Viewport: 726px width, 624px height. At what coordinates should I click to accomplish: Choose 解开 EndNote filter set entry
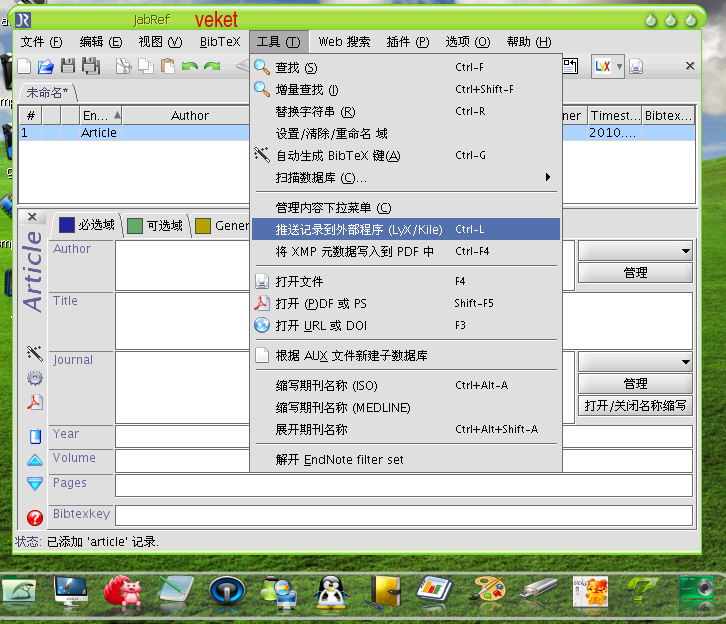click(406, 460)
